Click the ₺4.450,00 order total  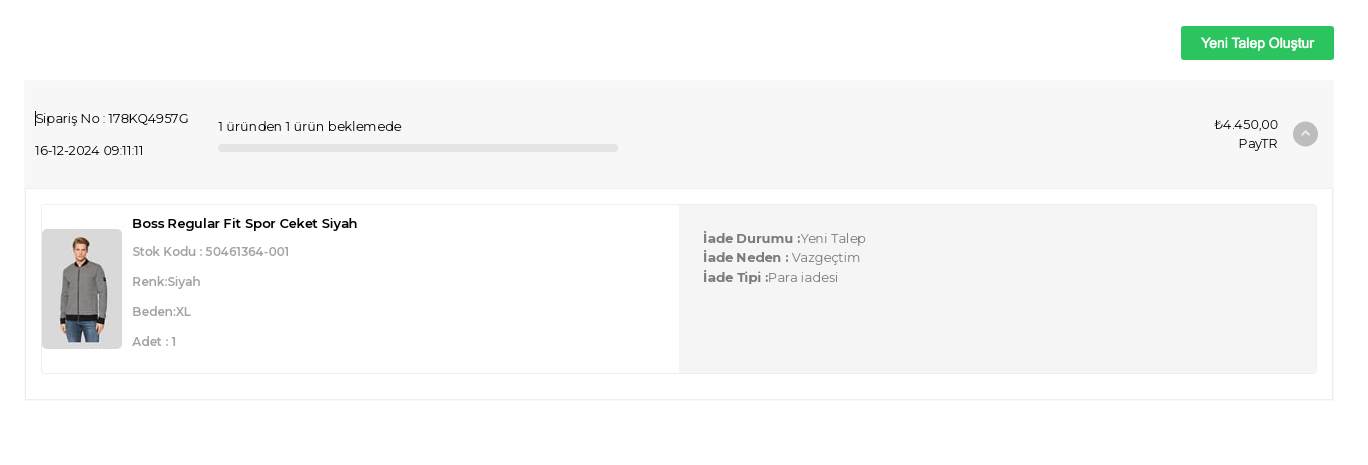point(1246,124)
